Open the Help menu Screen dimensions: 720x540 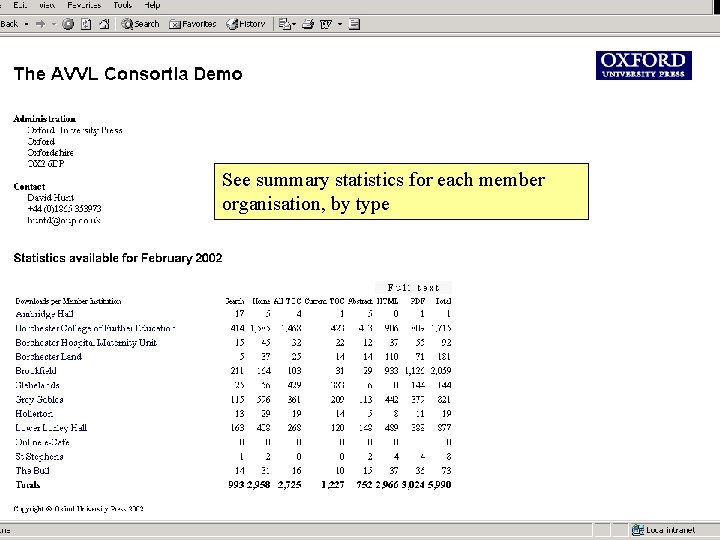tap(152, 5)
